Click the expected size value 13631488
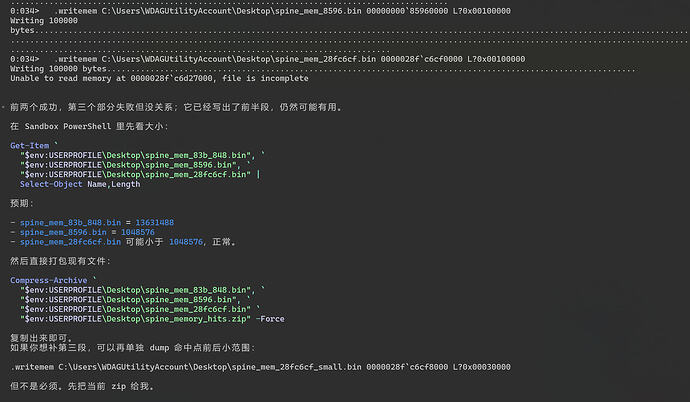 (x=154, y=223)
